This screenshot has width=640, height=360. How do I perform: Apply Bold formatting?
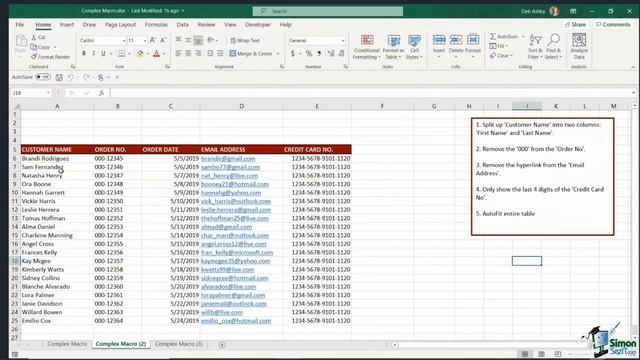84,53
